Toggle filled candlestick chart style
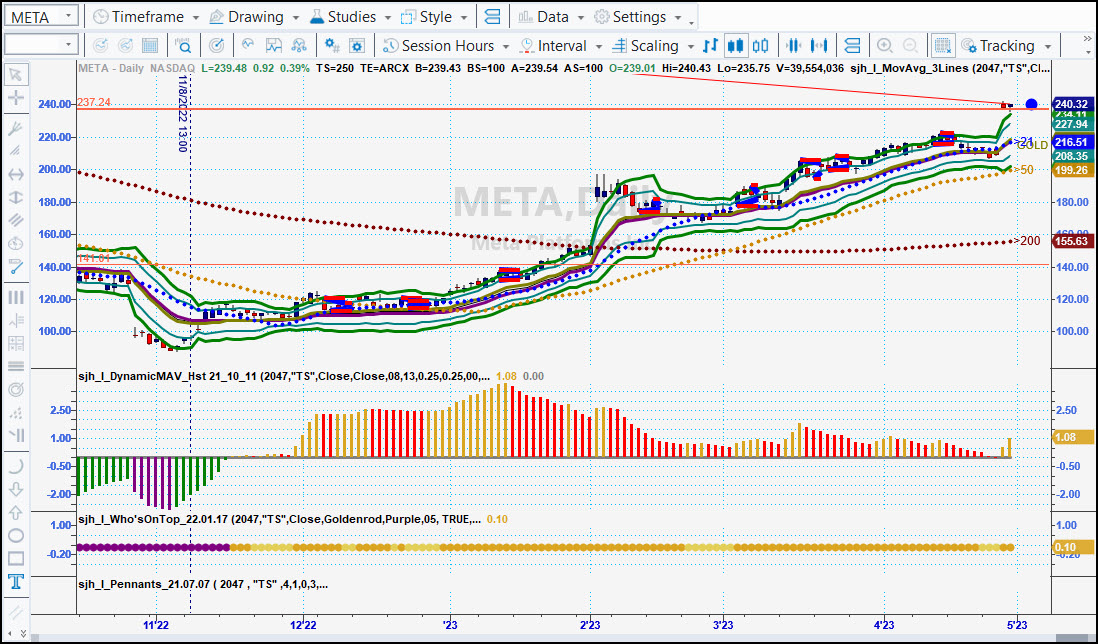 pos(735,46)
